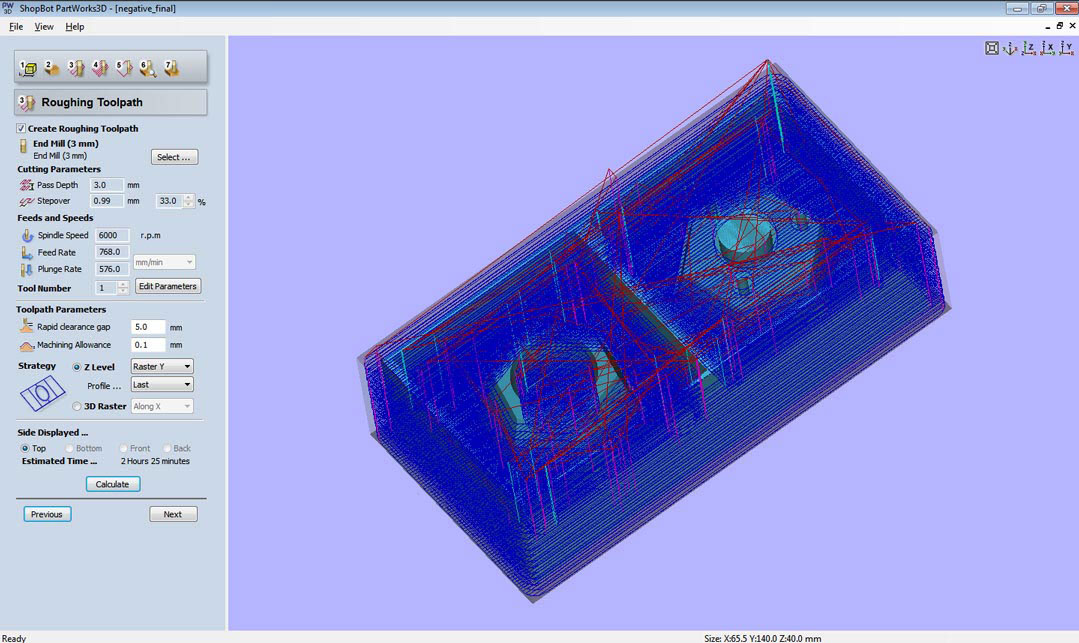Click the Machining Allowance field
The width and height of the screenshot is (1079, 643).
pos(148,345)
